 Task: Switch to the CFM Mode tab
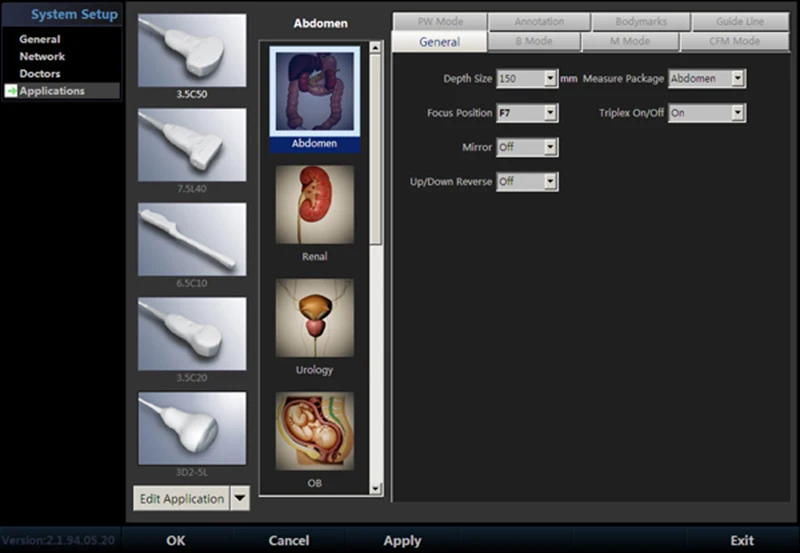coord(734,42)
